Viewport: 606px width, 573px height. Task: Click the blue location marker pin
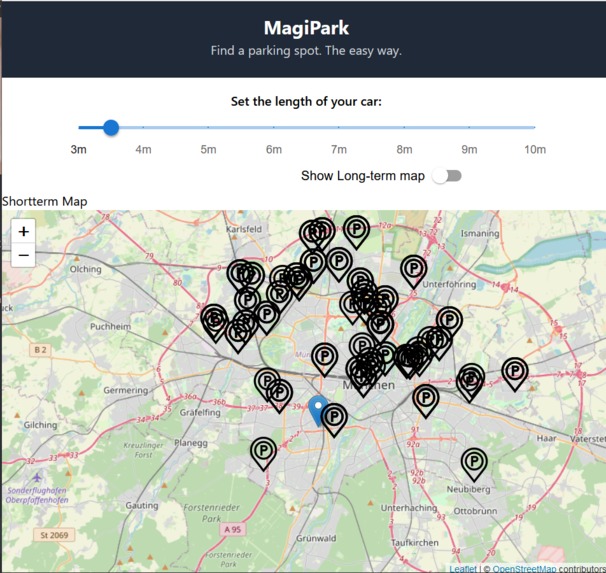316,410
